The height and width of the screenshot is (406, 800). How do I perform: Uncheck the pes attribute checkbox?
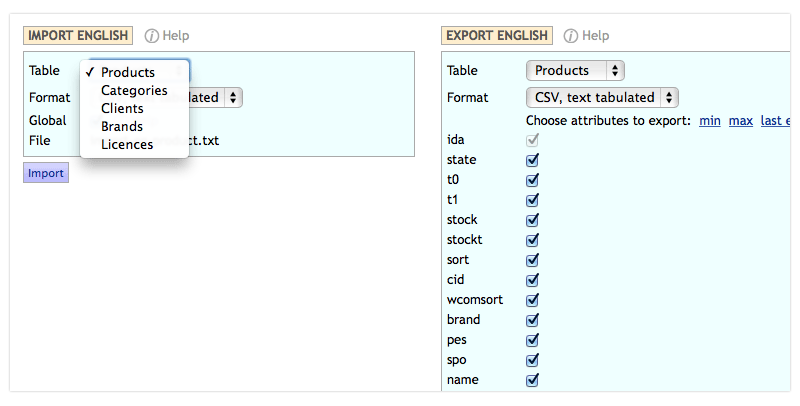point(532,340)
